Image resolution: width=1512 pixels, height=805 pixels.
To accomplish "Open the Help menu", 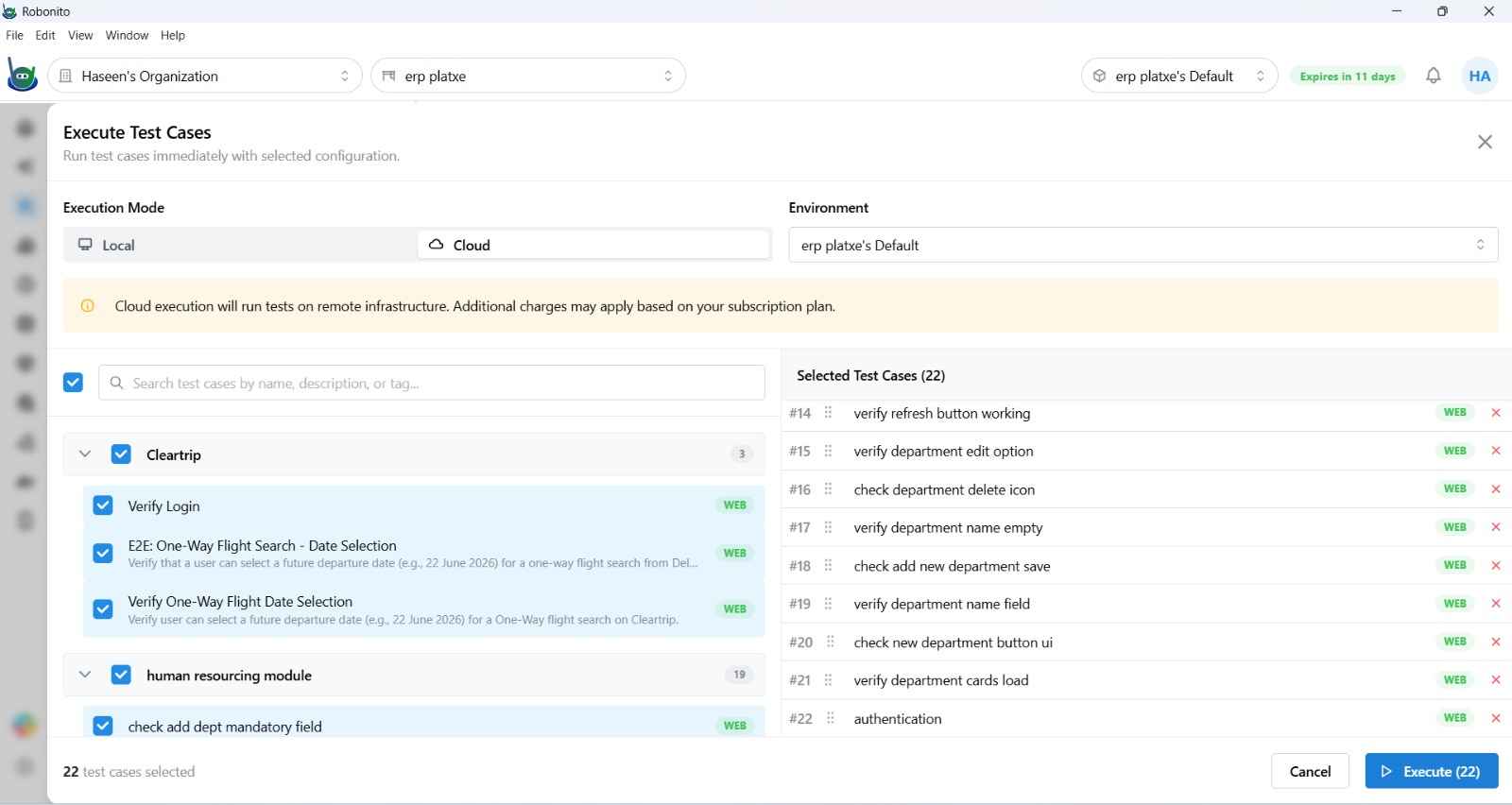I will tap(173, 35).
